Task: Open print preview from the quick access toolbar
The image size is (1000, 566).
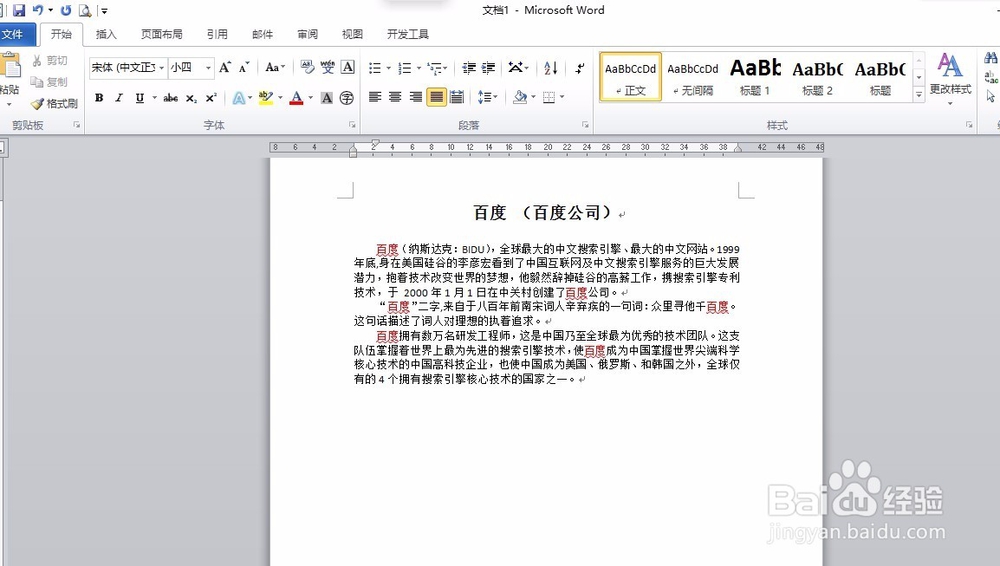Action: point(85,10)
